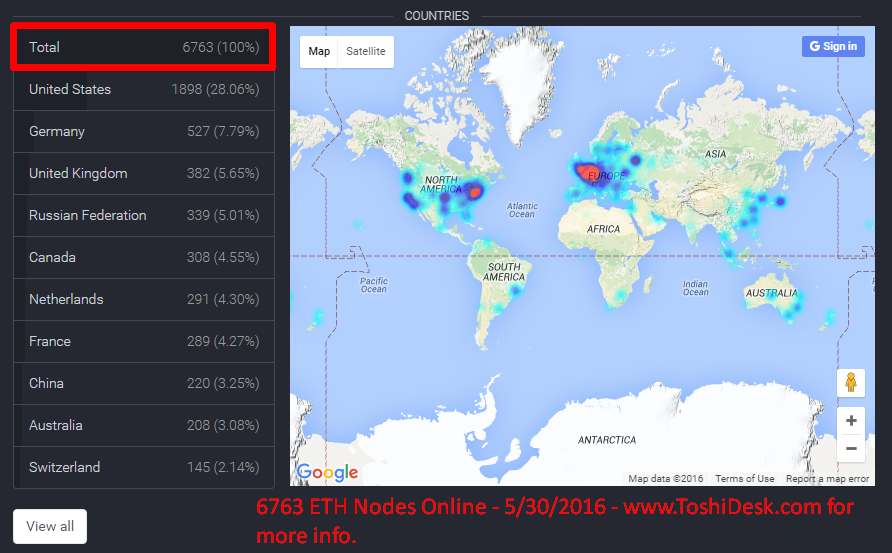Open Street View pegman on map
Screen dimensions: 892x553
(851, 382)
